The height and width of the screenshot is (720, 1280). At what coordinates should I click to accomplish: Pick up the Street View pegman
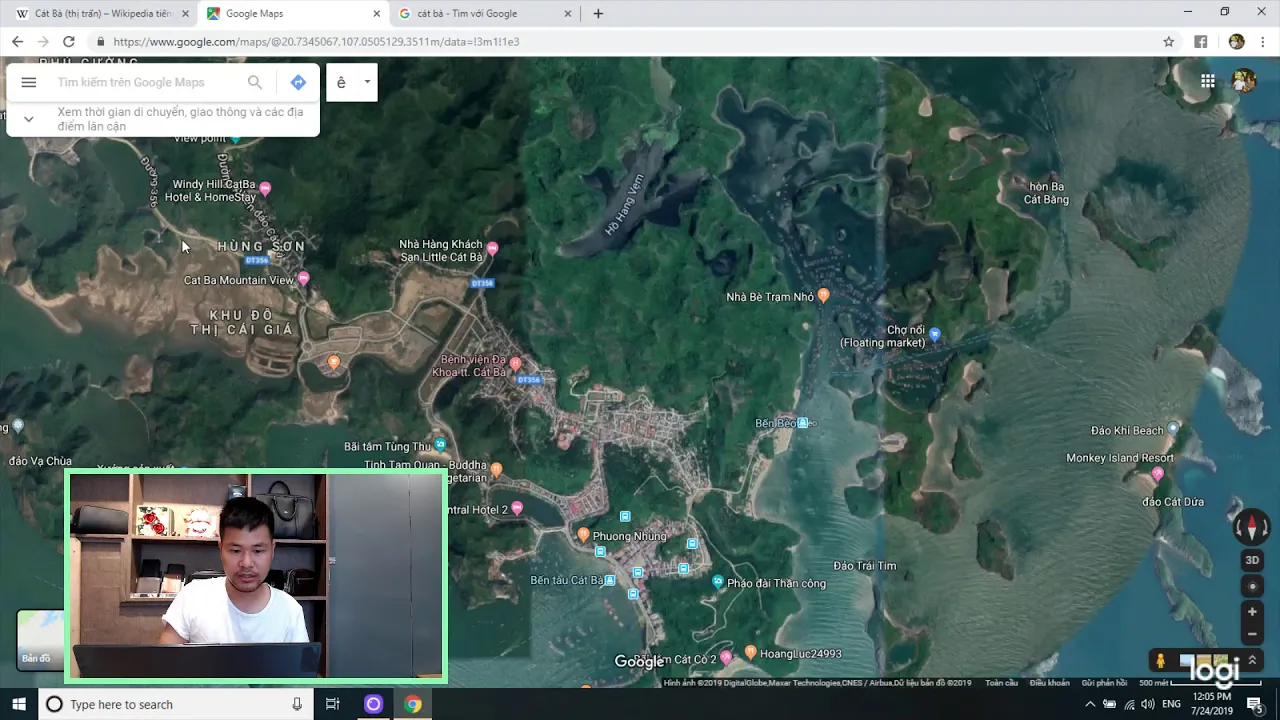click(x=1160, y=661)
